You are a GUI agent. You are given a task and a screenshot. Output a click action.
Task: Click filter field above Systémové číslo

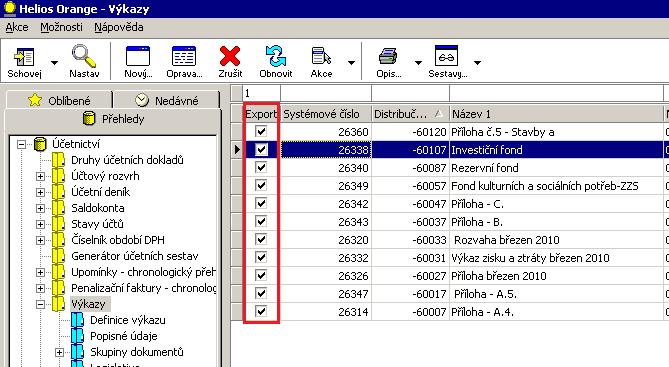[326, 93]
